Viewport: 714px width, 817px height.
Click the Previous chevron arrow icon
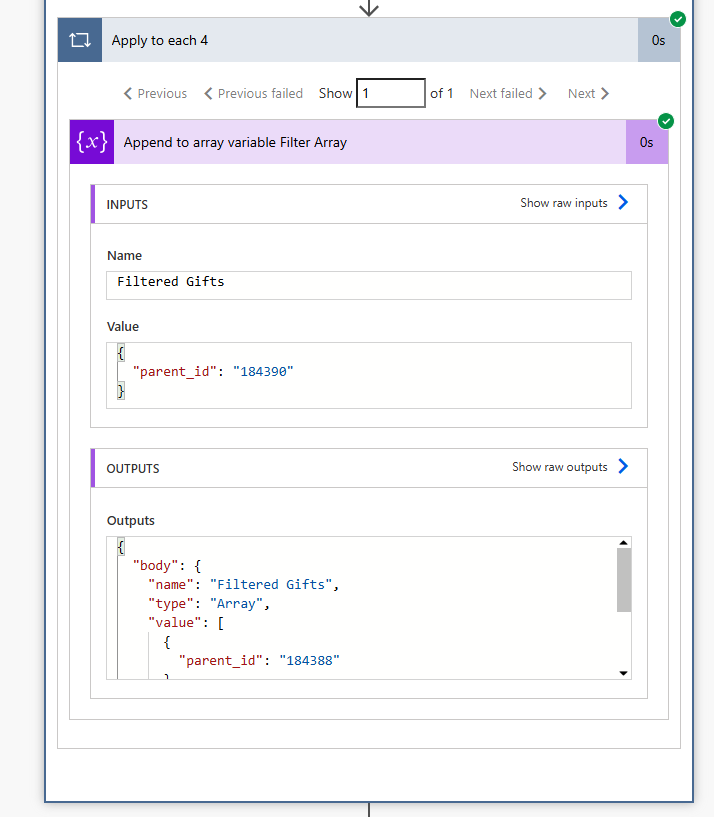tap(126, 93)
